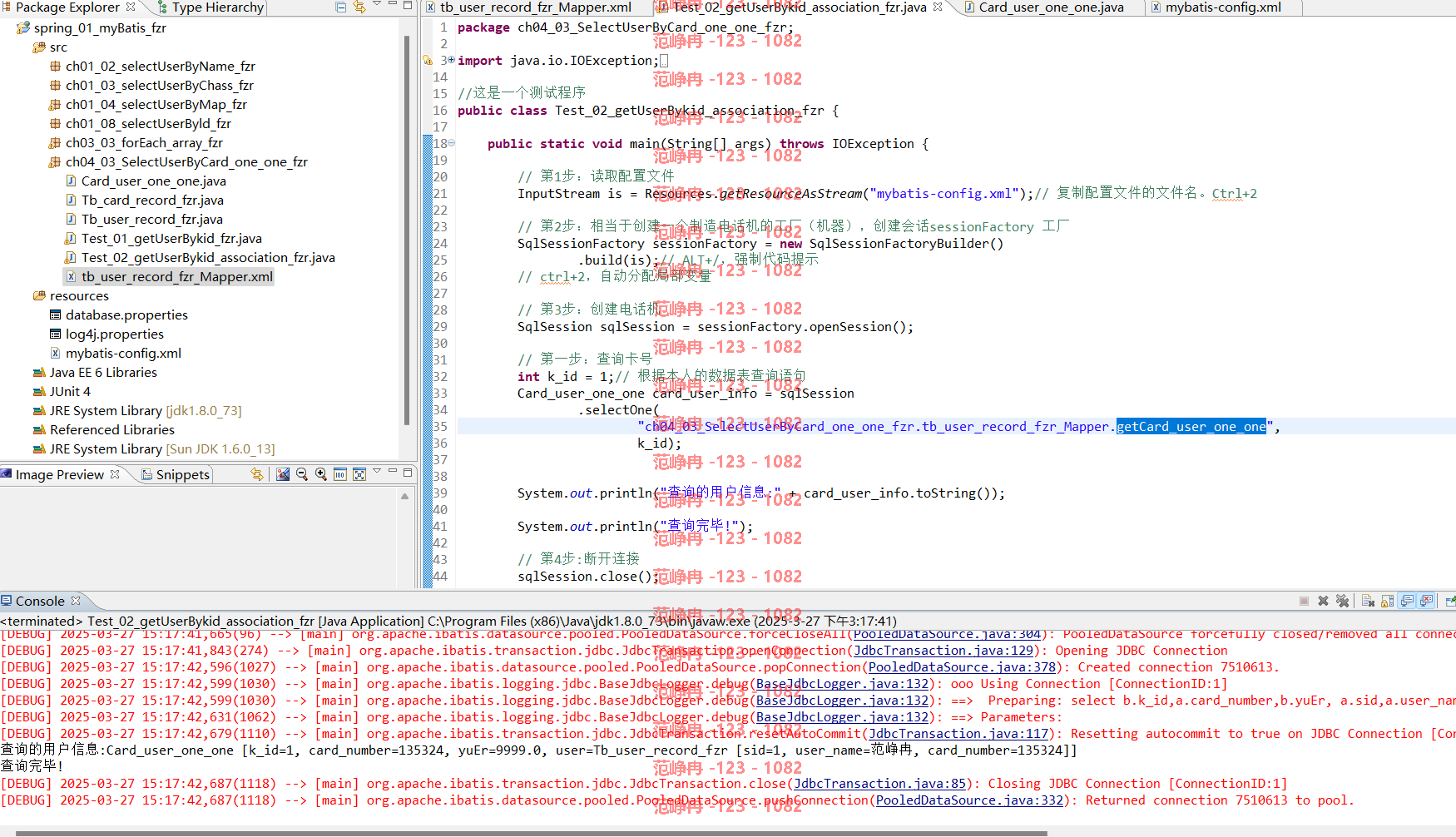Collapse main method fold at line 18
Viewport: 1456px width, 837px height.
tap(452, 143)
